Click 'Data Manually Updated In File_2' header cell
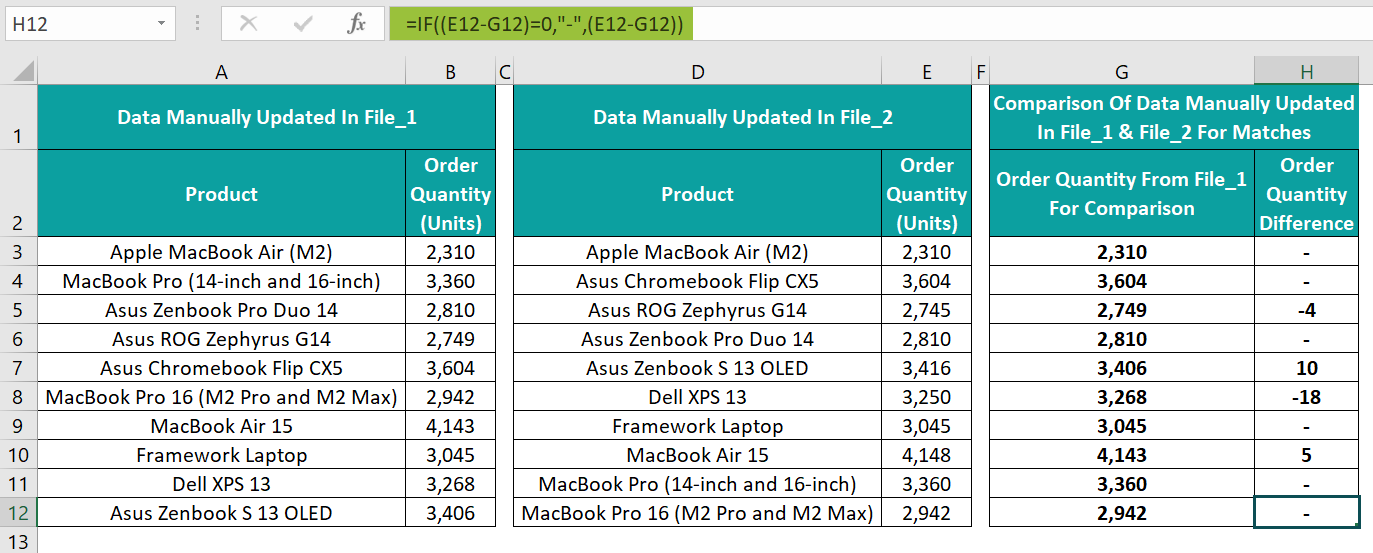The width and height of the screenshot is (1373, 553). point(743,118)
